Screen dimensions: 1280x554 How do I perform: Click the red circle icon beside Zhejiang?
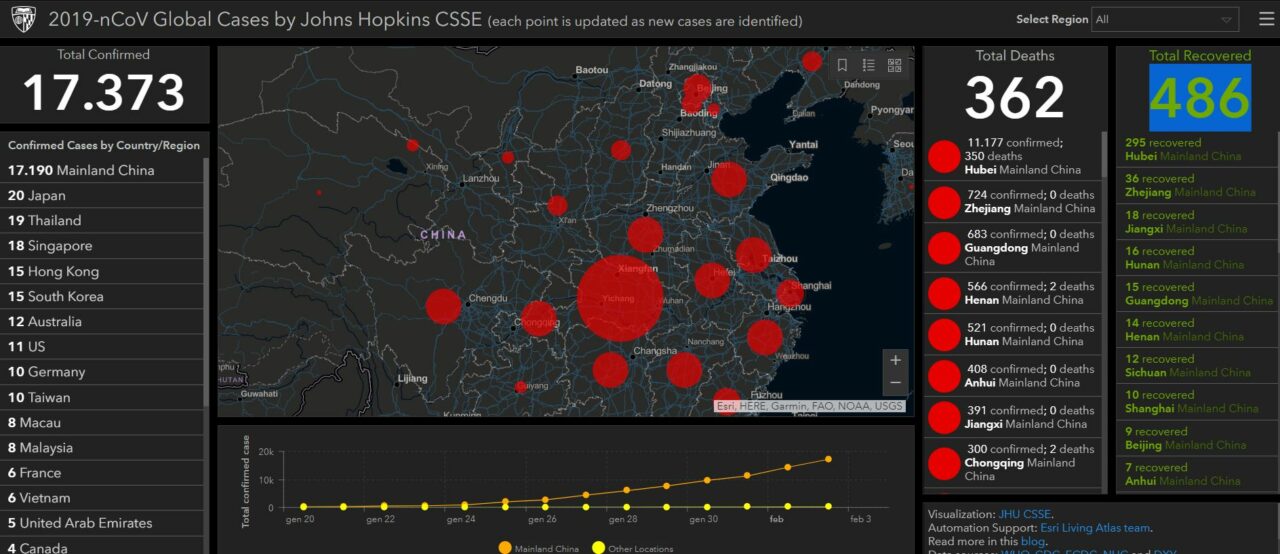944,202
